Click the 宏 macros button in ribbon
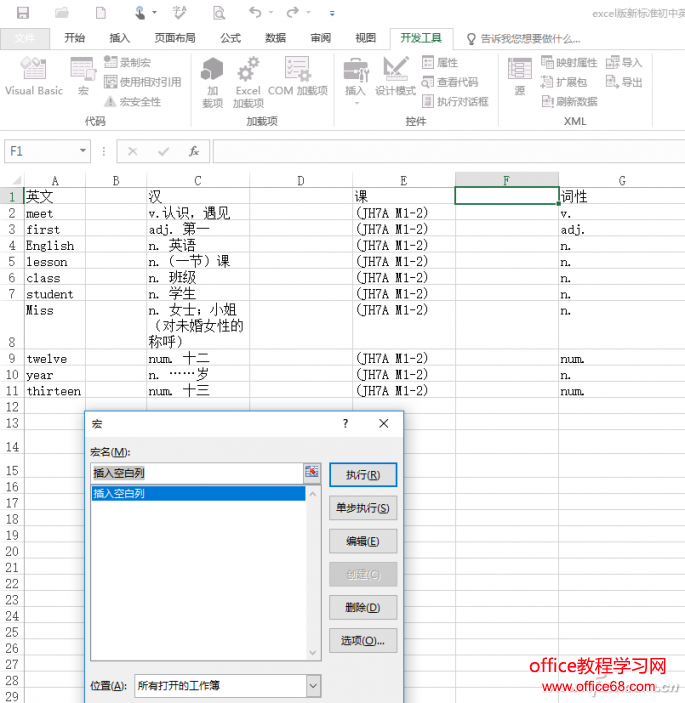The image size is (685, 703). coord(83,76)
